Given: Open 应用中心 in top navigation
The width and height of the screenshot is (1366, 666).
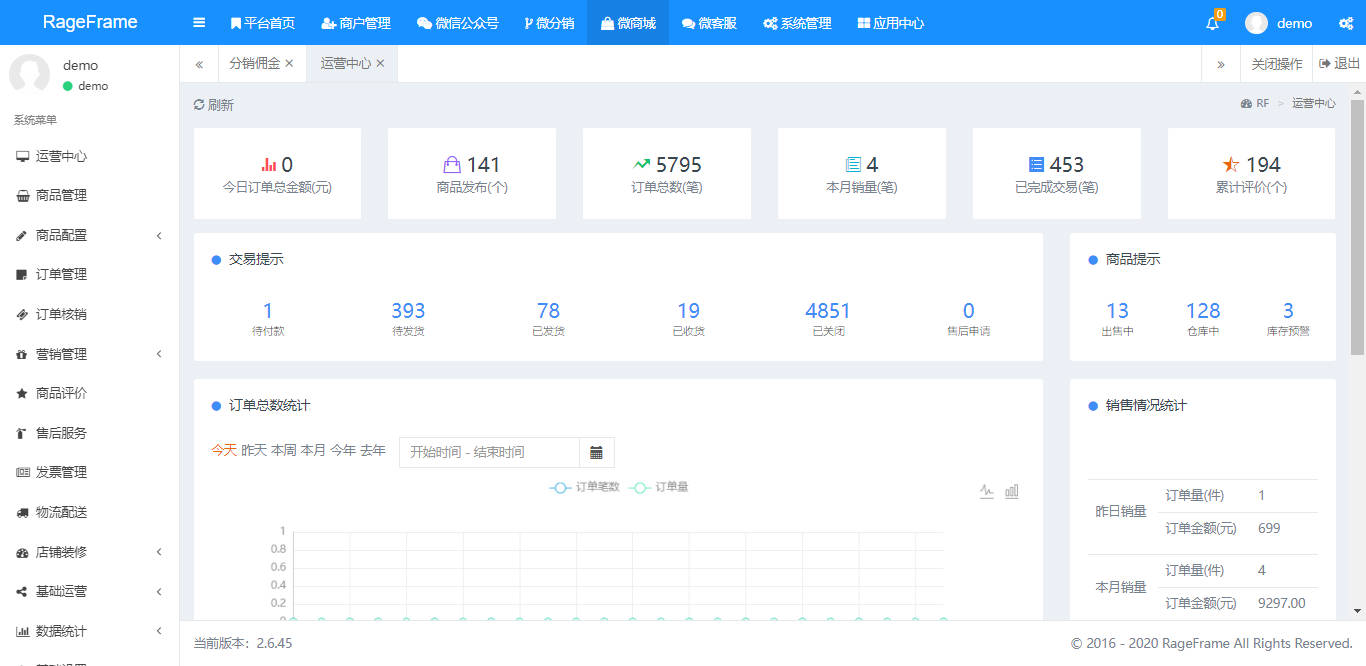Looking at the screenshot, I should 891,23.
